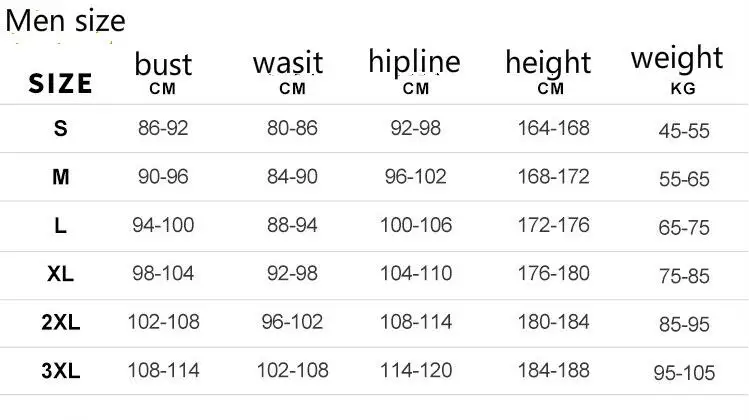Click the height CM column header
This screenshot has width=749, height=420.
coord(548,72)
